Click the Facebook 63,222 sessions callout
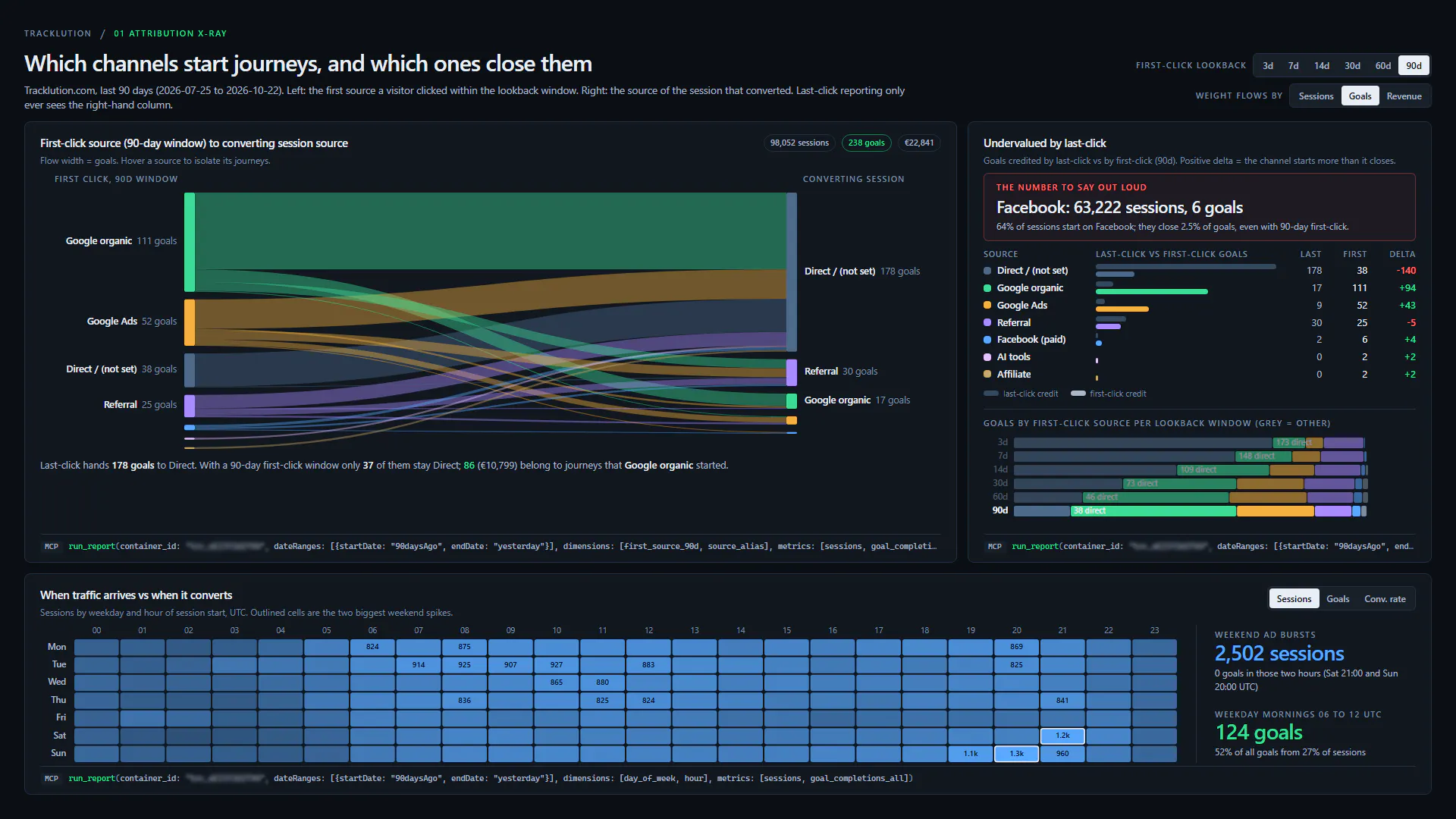Image resolution: width=1456 pixels, height=819 pixels. click(x=1199, y=207)
